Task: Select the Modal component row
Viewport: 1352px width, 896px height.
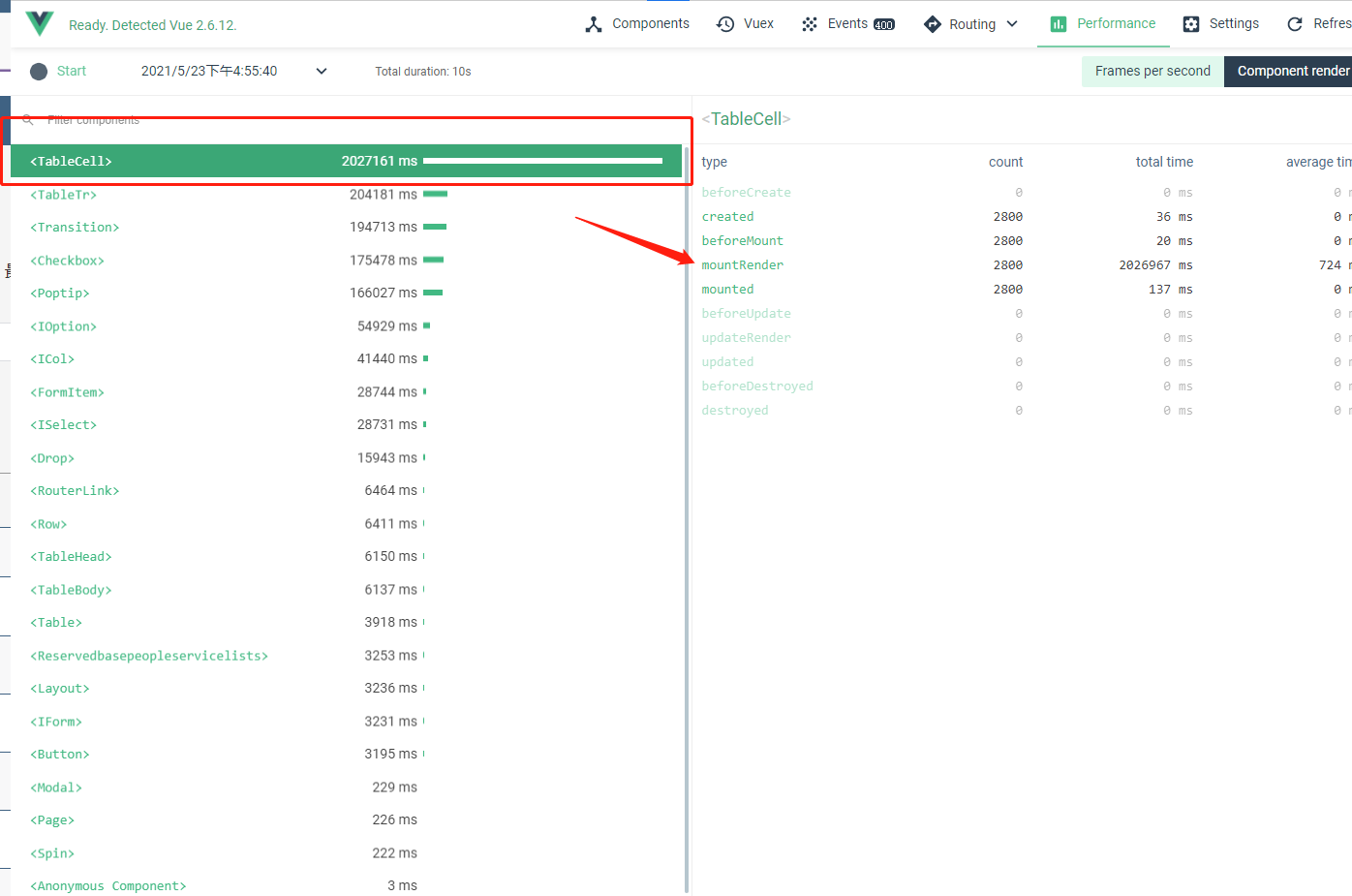Action: [346, 788]
